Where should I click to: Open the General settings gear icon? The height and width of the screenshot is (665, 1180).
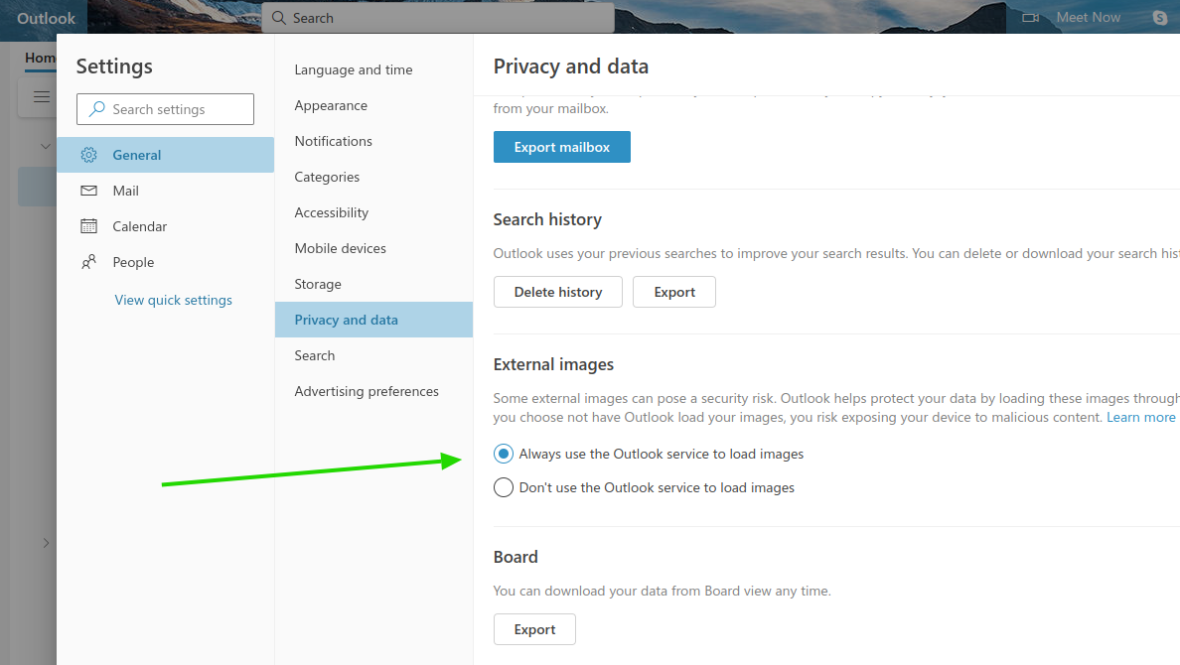(x=89, y=155)
